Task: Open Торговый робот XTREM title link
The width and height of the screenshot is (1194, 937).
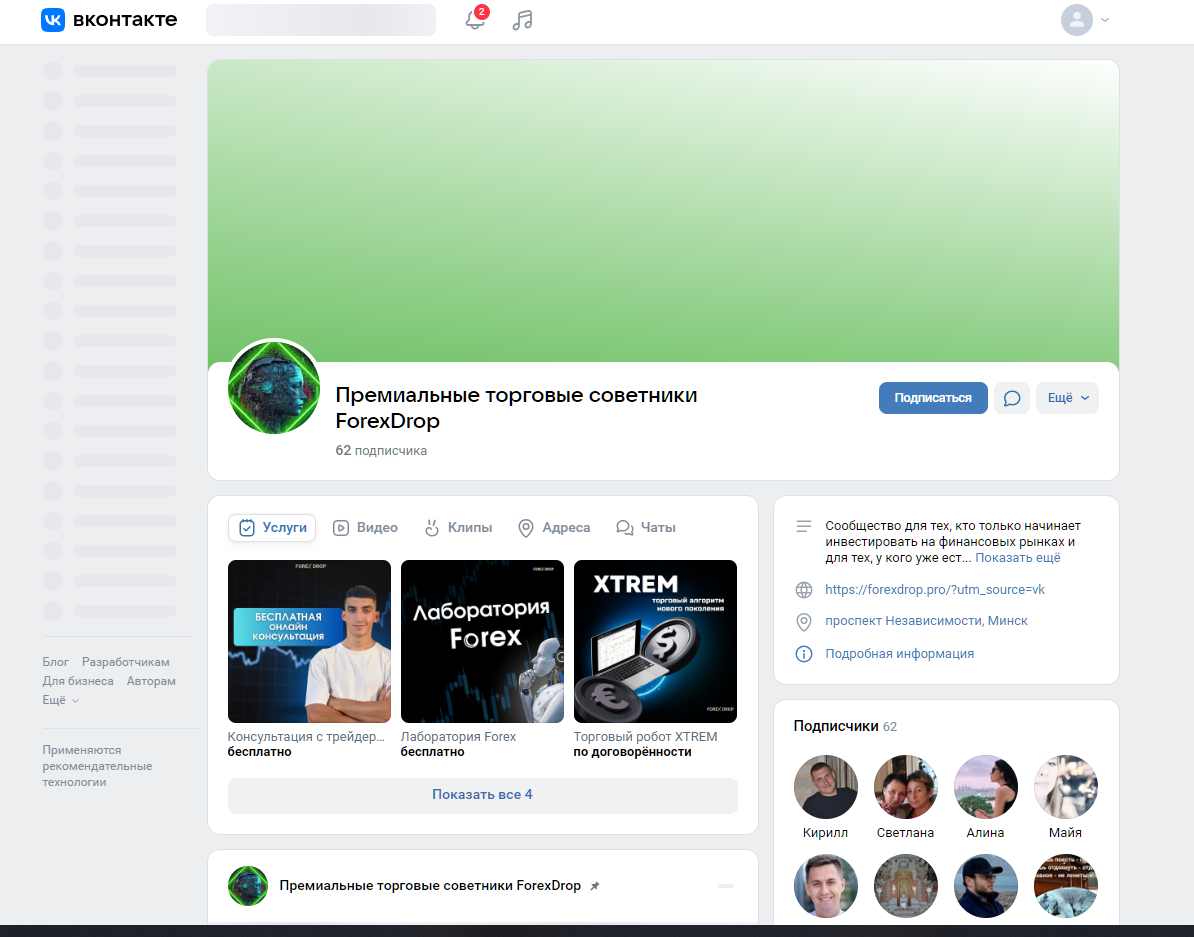Action: click(645, 737)
